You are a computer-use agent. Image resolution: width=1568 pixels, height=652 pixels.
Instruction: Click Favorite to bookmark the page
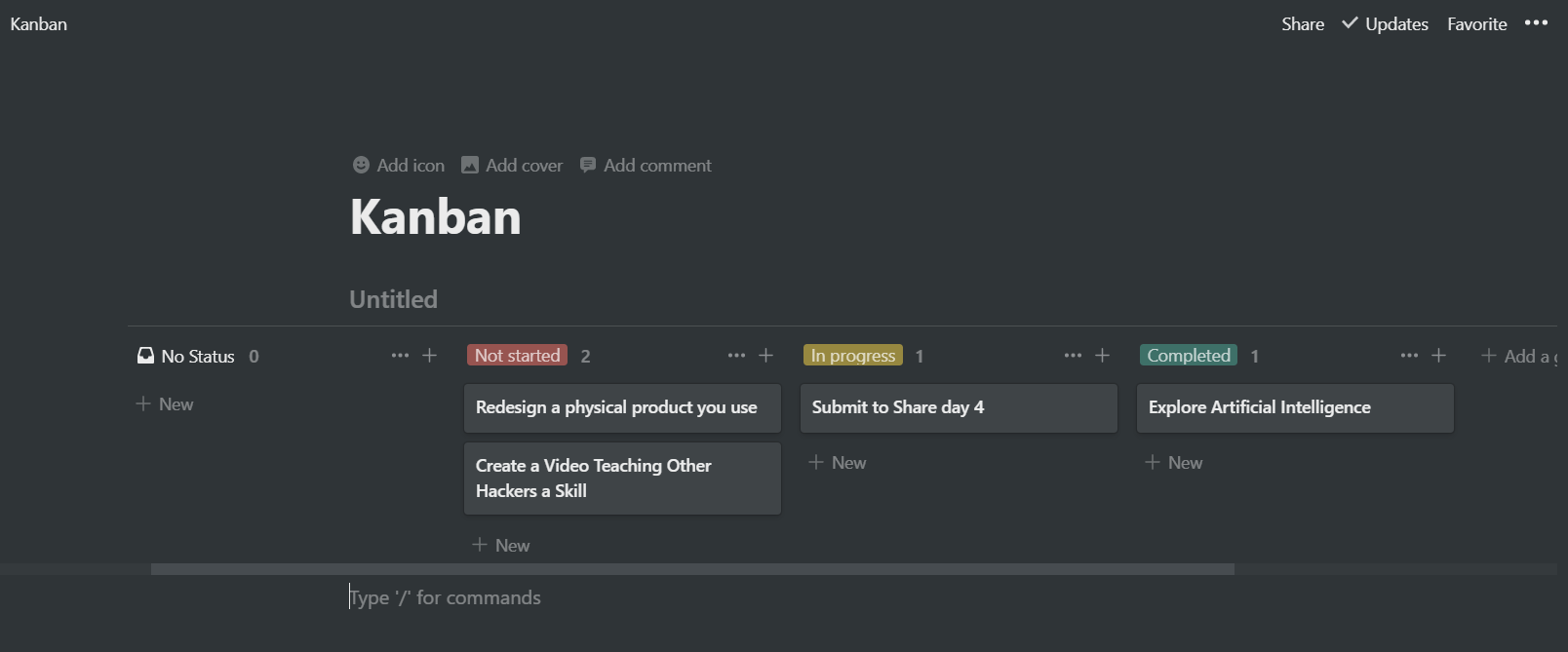(1476, 23)
